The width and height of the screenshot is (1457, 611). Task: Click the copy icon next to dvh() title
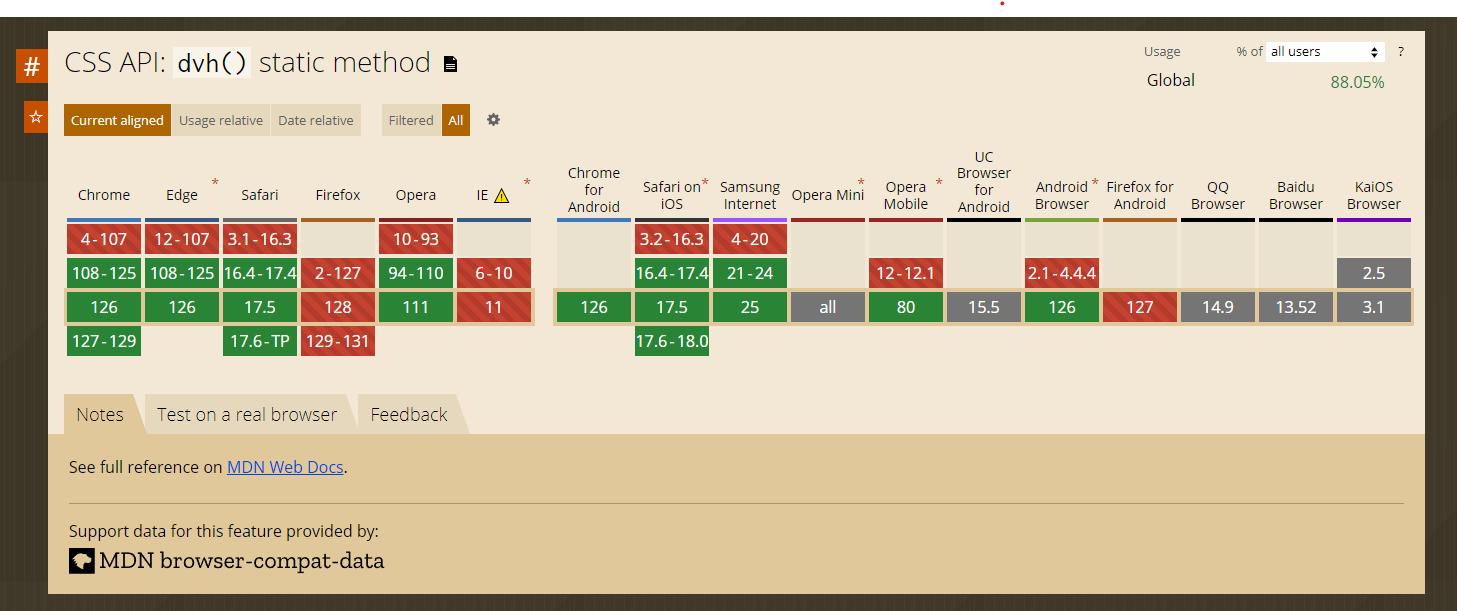[x=449, y=63]
